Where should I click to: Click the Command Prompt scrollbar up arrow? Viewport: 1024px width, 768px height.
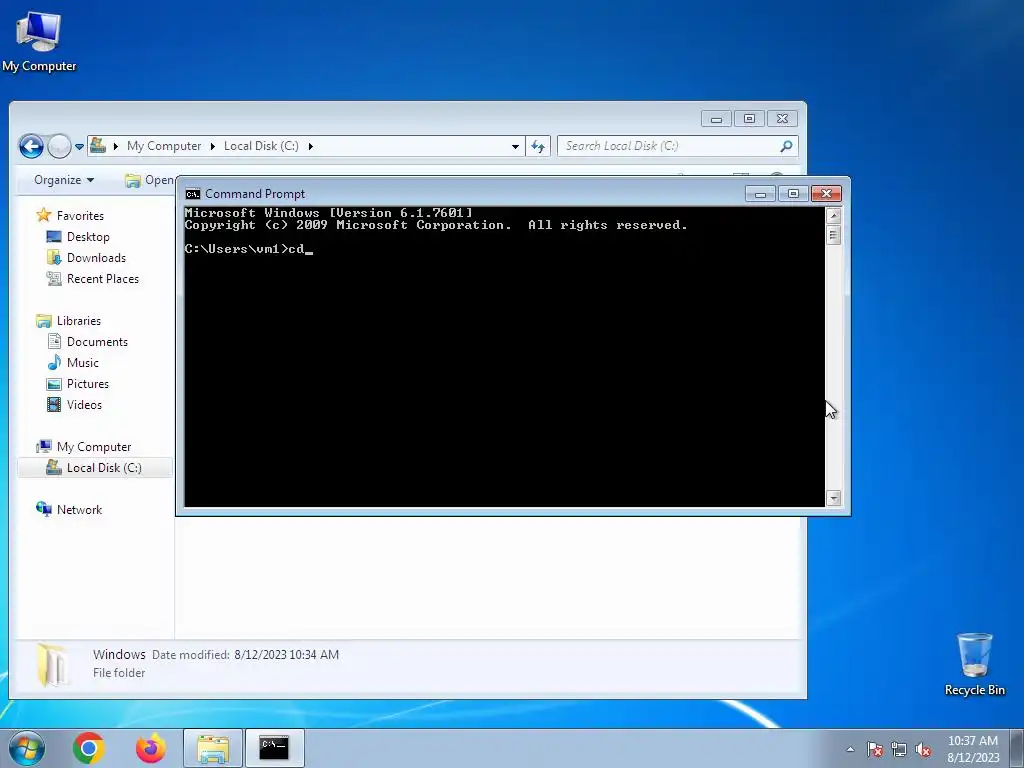833,216
